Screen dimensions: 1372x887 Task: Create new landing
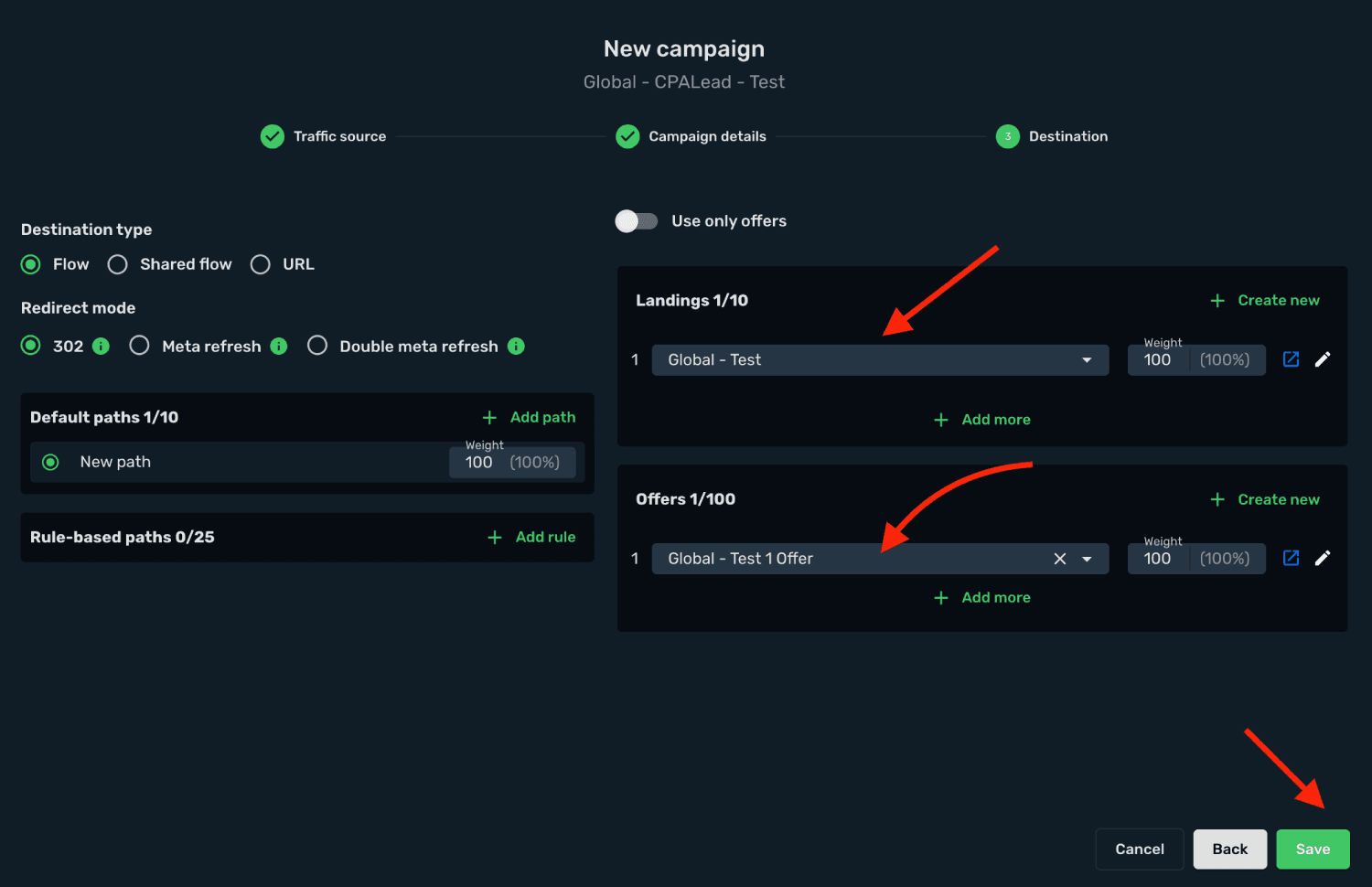point(1265,300)
